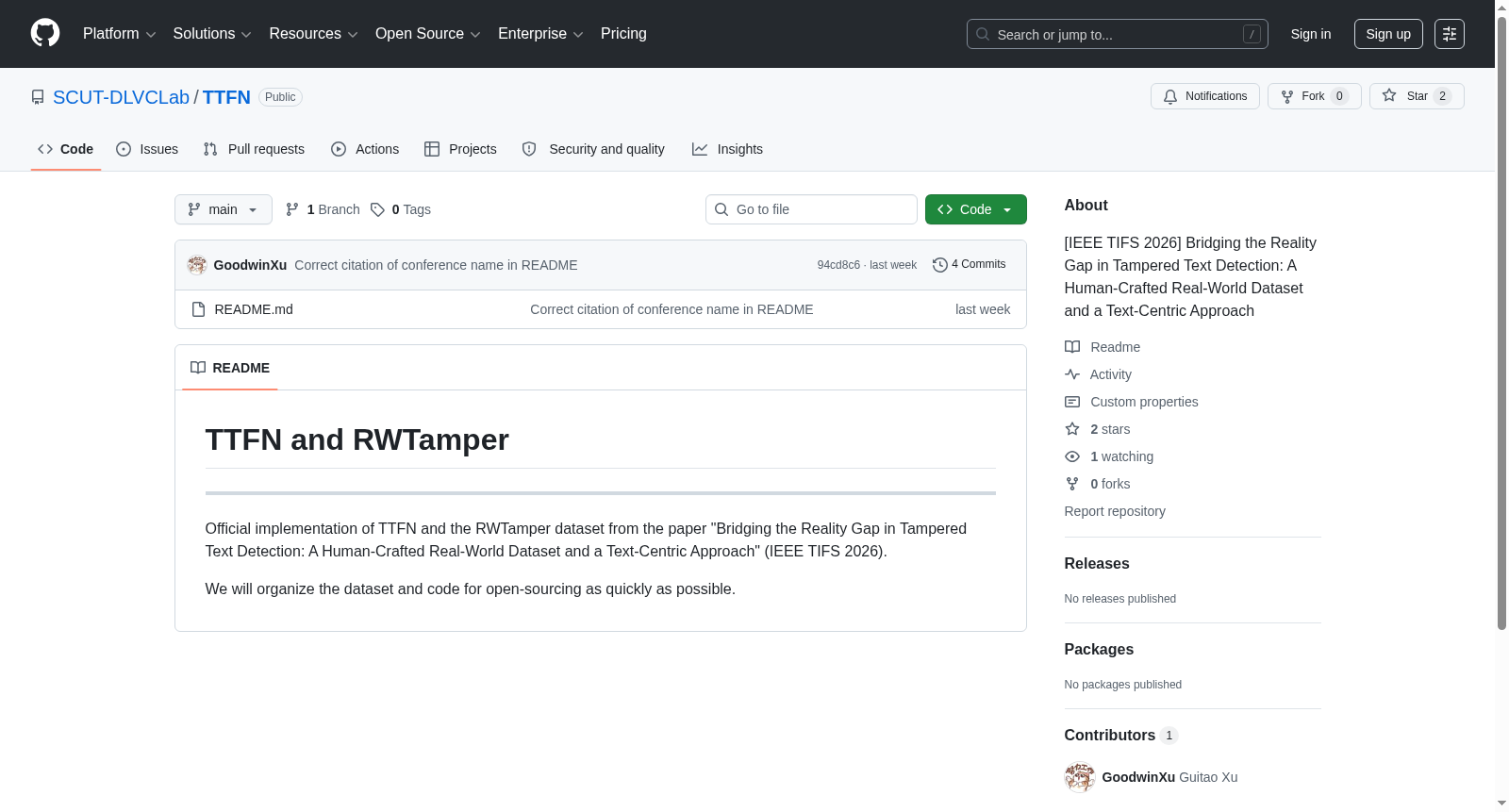Click the Go to file input
This screenshot has width=1509, height=812.
[811, 209]
